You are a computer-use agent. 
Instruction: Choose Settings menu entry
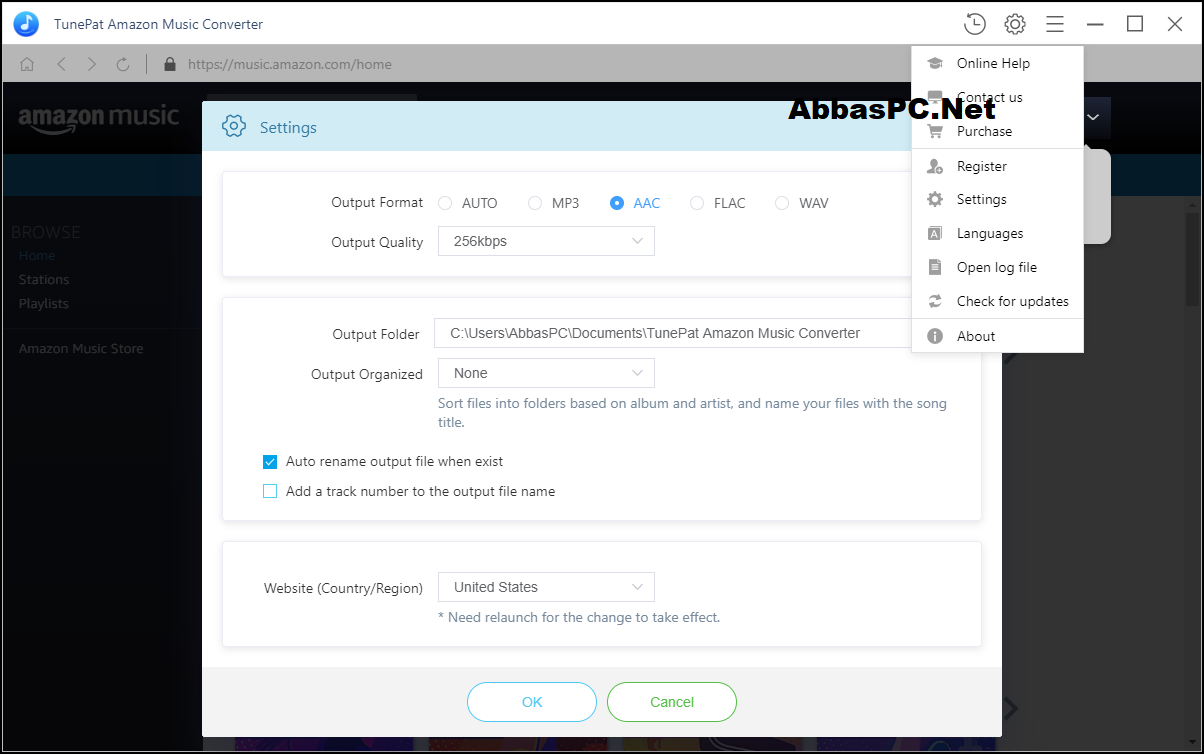997,199
